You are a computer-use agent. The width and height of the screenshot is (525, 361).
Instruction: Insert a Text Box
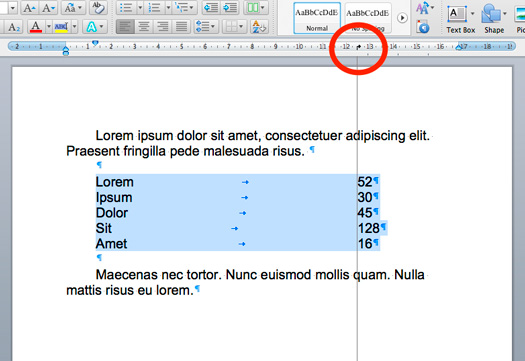pyautogui.click(x=460, y=19)
